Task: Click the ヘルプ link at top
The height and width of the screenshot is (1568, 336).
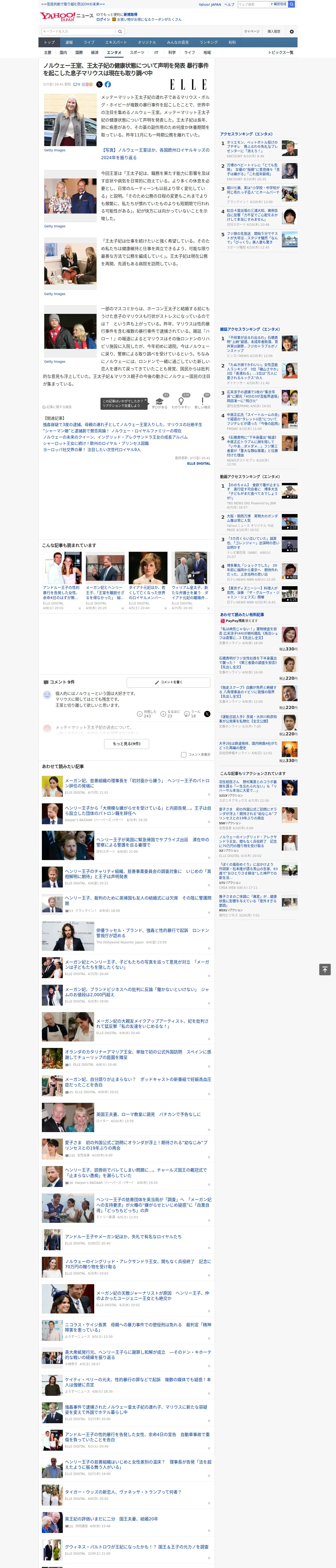Action: tap(229, 4)
